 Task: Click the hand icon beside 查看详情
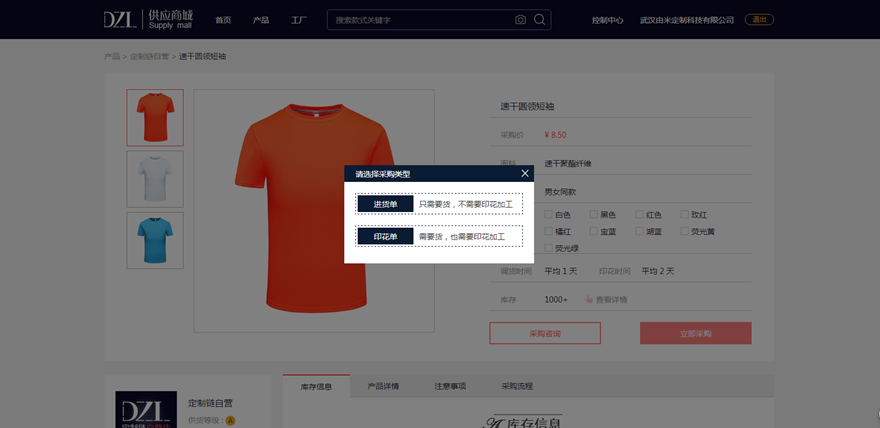(589, 299)
